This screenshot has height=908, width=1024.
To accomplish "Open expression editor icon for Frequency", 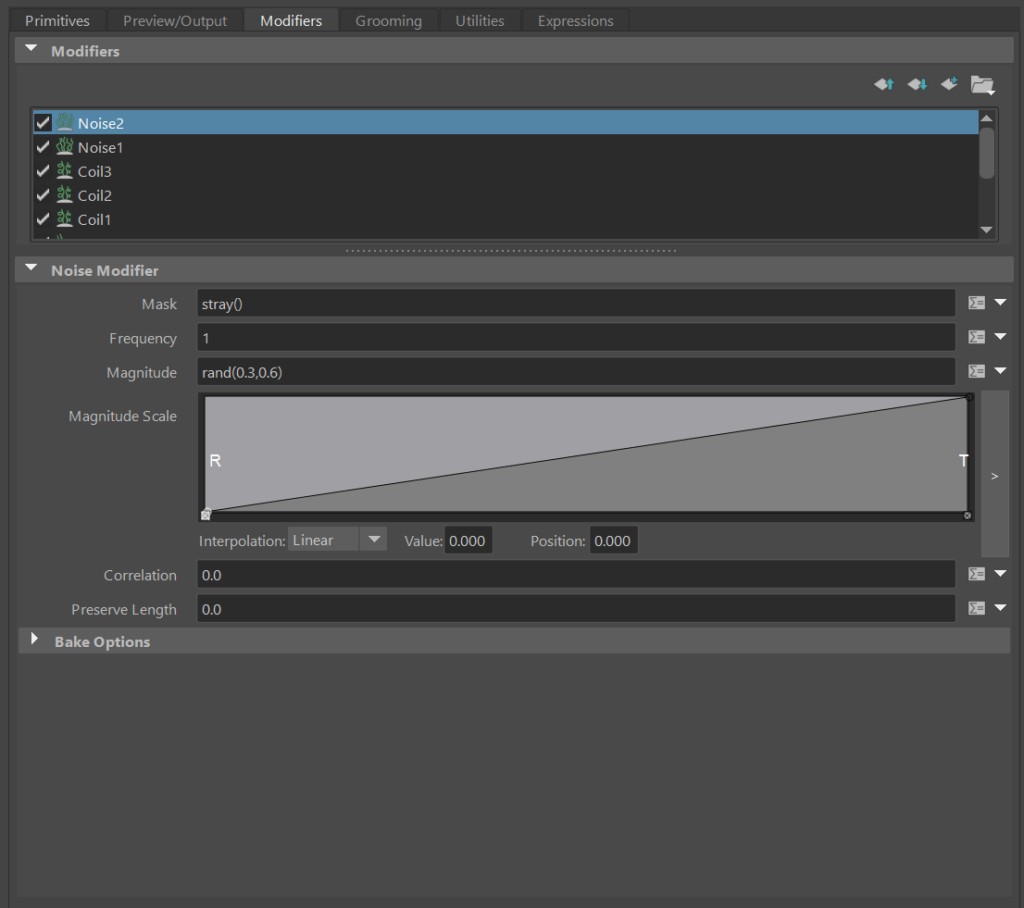I will (x=977, y=338).
